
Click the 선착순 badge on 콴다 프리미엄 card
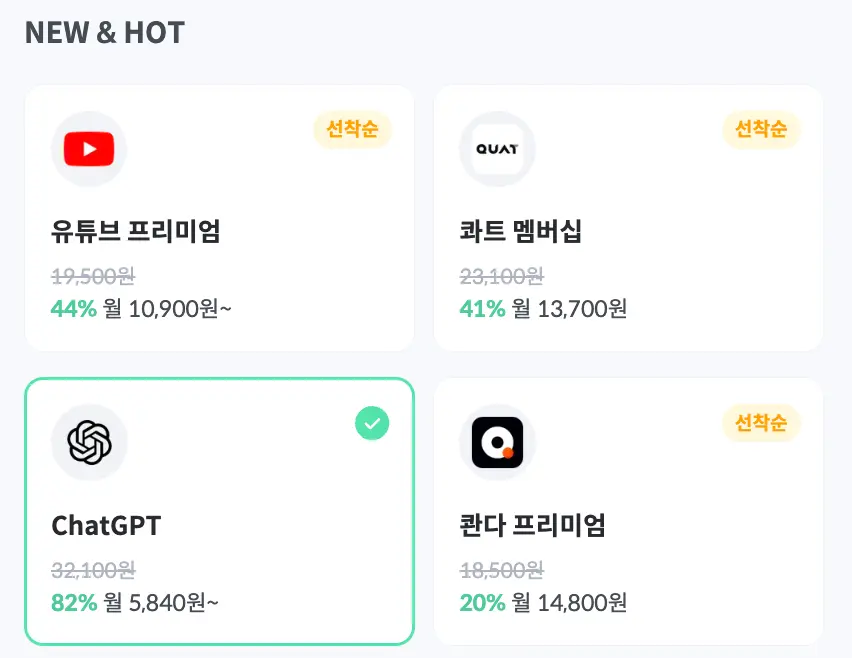point(761,424)
